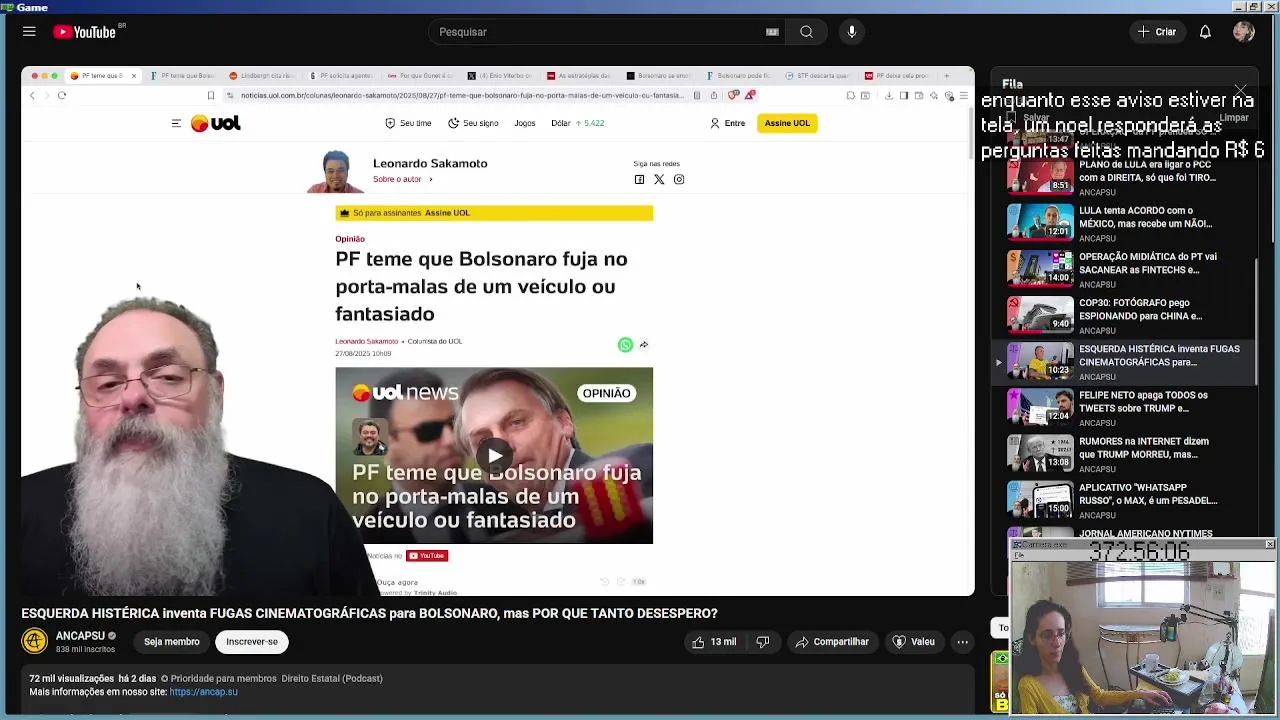Open the UOL hamburger menu in the video
This screenshot has width=1280, height=720.
176,123
